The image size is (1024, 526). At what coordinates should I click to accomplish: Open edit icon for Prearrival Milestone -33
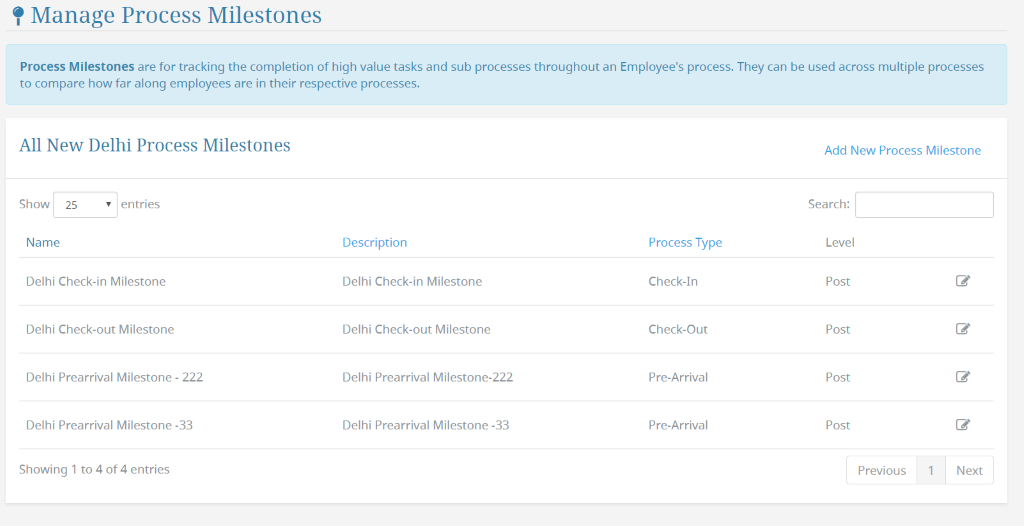pos(963,425)
